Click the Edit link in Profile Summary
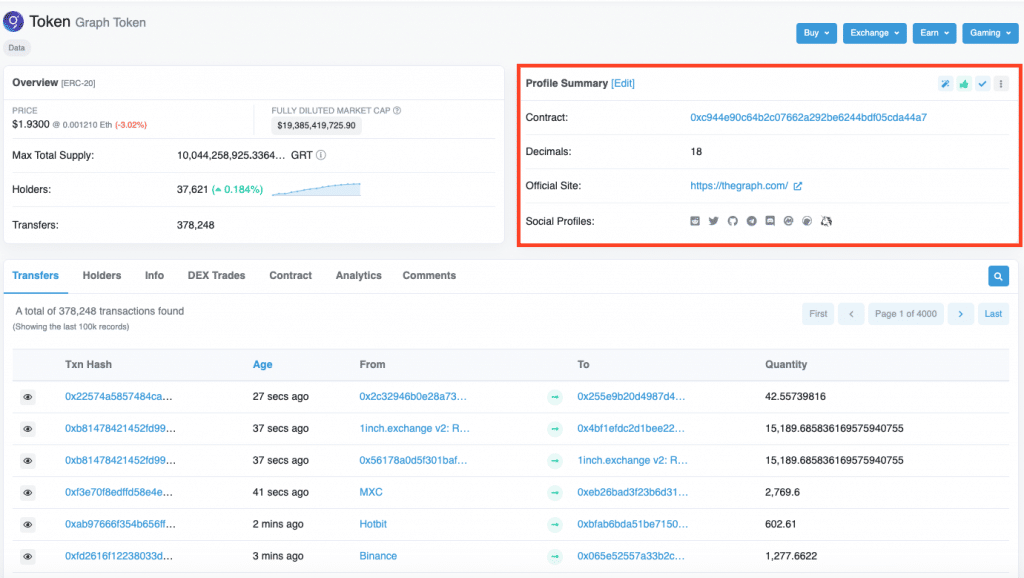The height and width of the screenshot is (578, 1024). [623, 84]
